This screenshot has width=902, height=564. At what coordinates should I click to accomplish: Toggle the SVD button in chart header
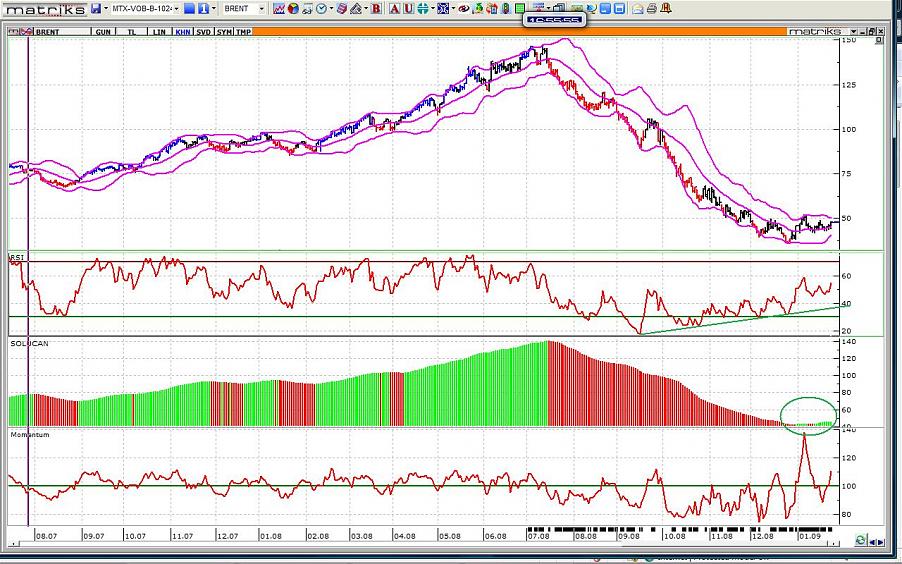[203, 32]
